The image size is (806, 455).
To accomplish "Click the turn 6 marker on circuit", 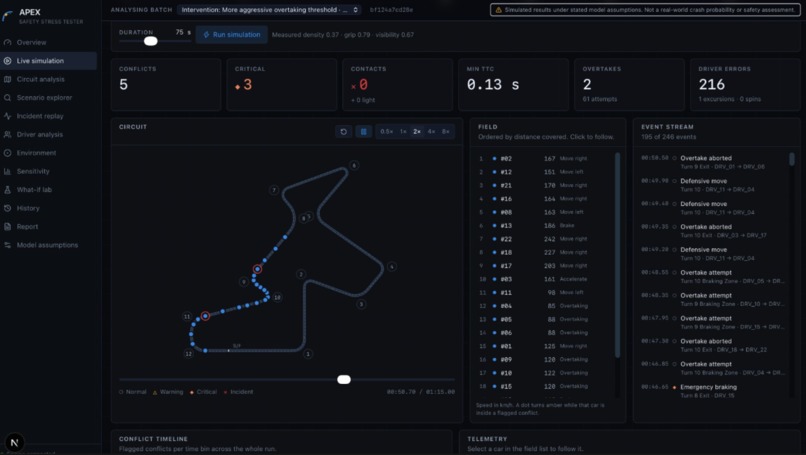I will (x=354, y=165).
